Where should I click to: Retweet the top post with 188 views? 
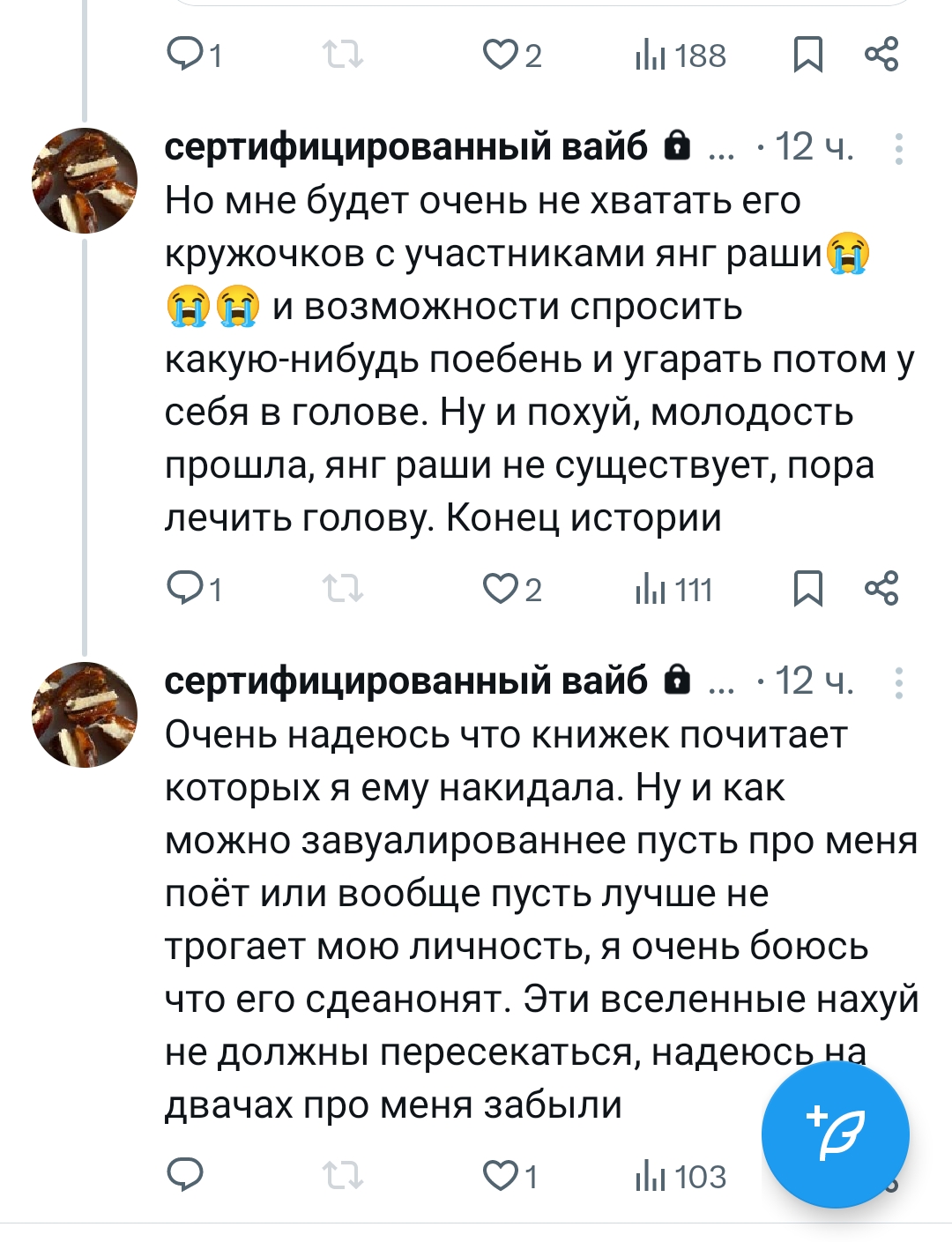342,55
